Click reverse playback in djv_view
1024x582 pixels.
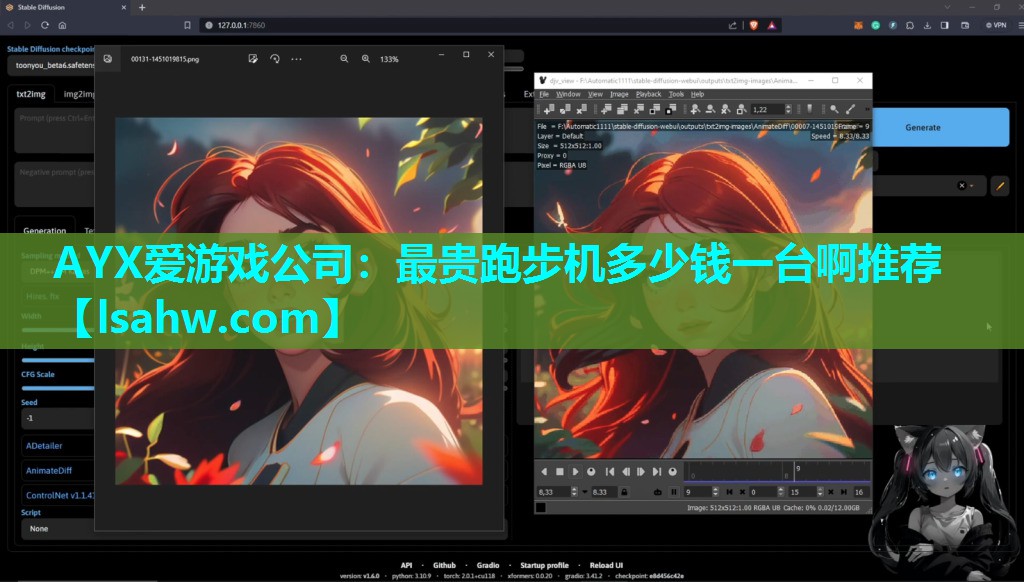544,472
